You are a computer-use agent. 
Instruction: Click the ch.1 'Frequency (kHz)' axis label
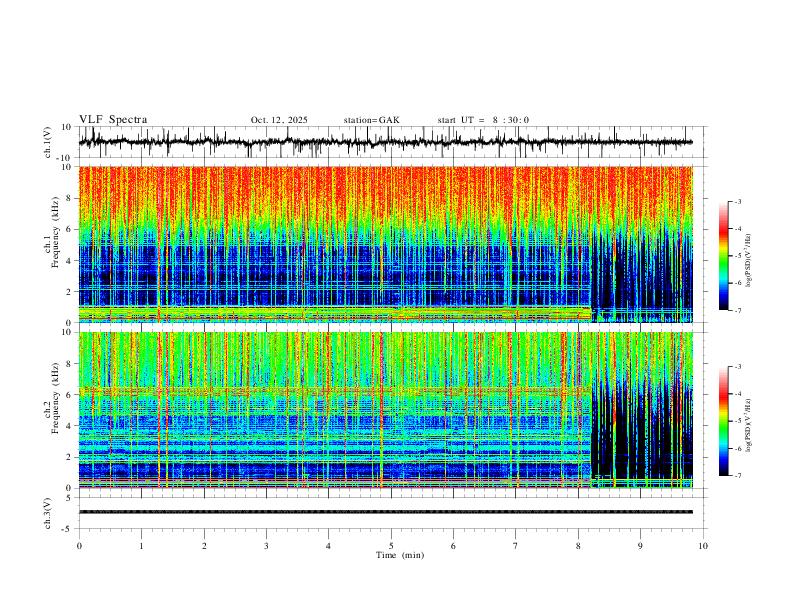55,233
